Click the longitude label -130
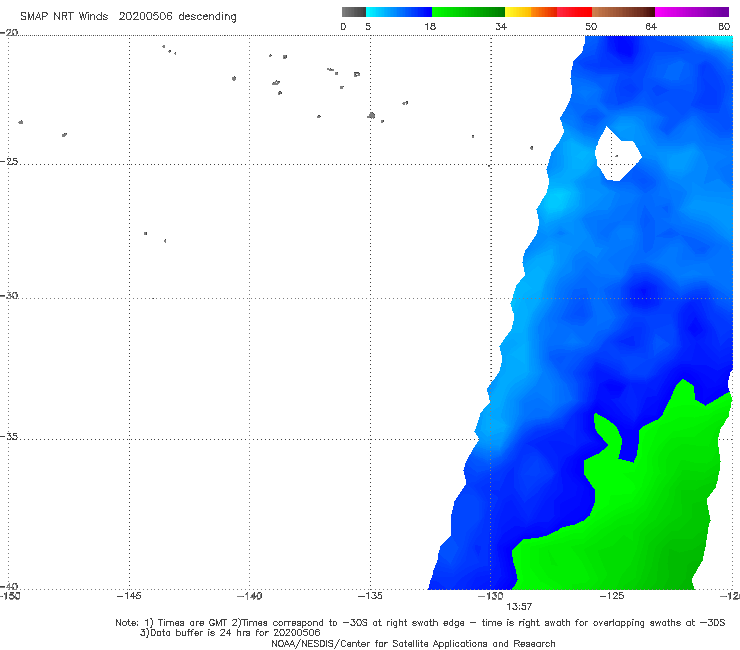Viewport: 740px width, 650px height. [x=491, y=596]
